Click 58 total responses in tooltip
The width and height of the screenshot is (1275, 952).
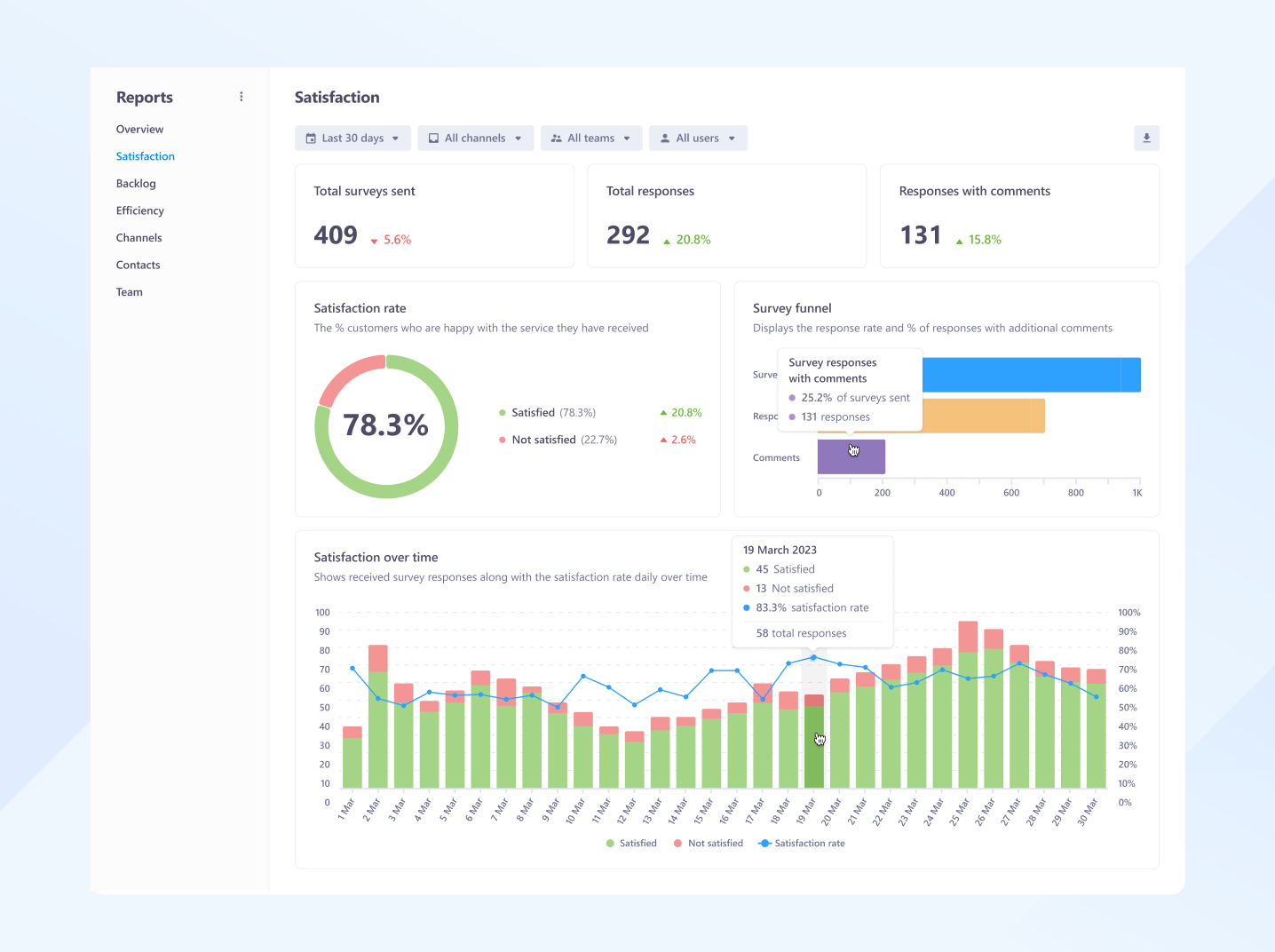click(x=801, y=633)
